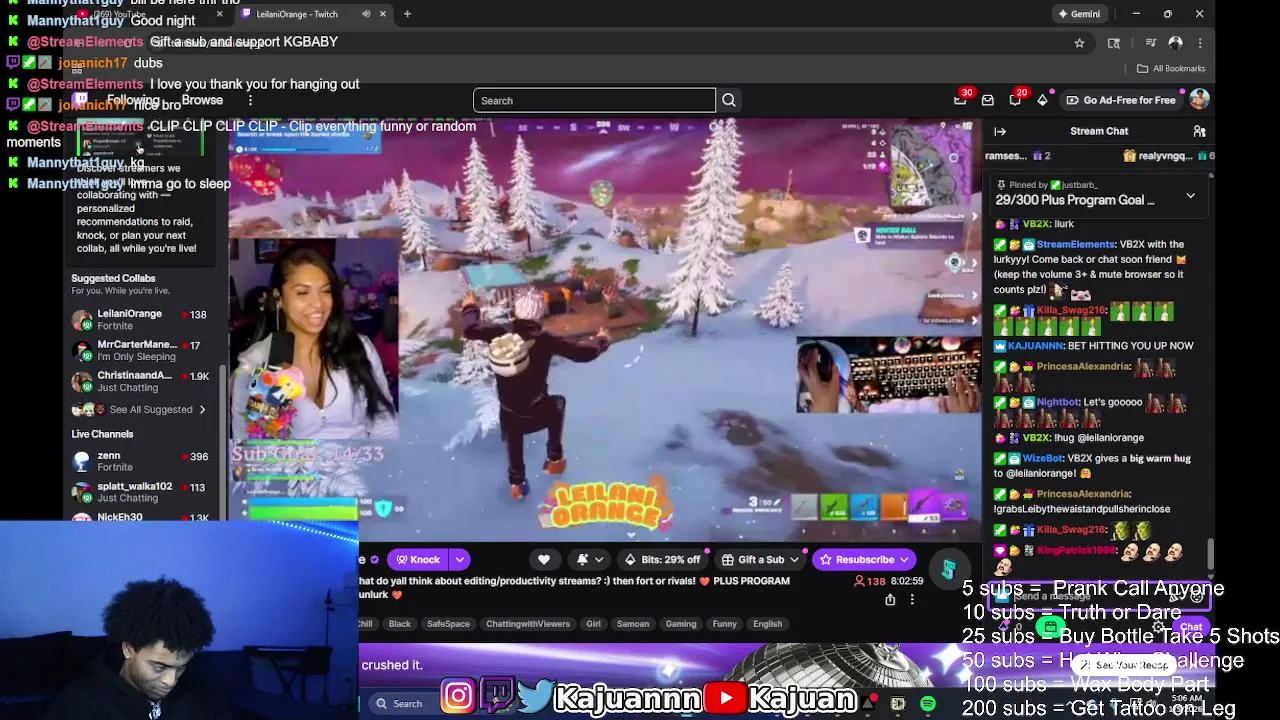Toggle the heart follow button
Image resolution: width=1280 pixels, height=720 pixels.
click(544, 560)
